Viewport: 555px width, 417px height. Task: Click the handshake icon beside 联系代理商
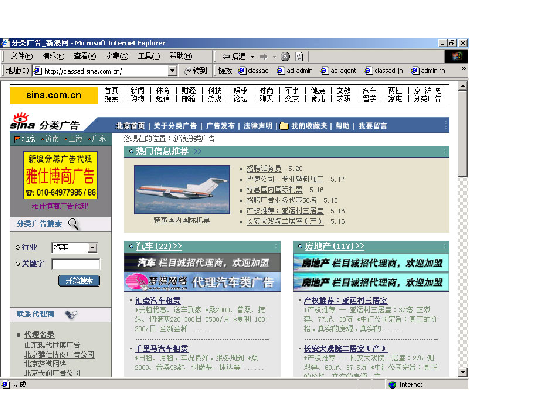(x=71, y=314)
